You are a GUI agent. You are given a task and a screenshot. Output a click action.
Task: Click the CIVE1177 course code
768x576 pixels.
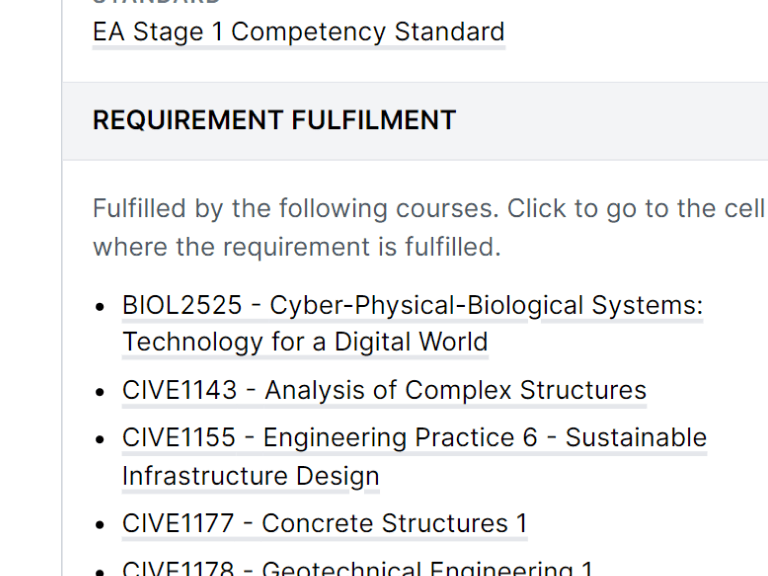(x=178, y=523)
